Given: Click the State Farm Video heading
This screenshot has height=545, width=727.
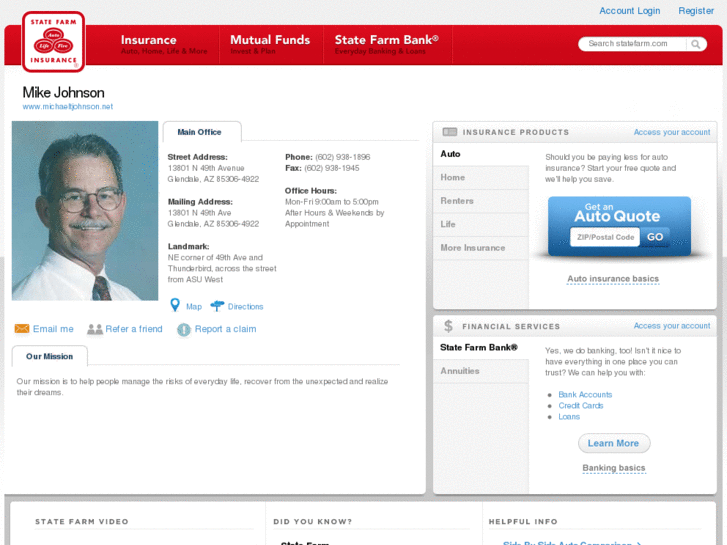Looking at the screenshot, I should [82, 522].
